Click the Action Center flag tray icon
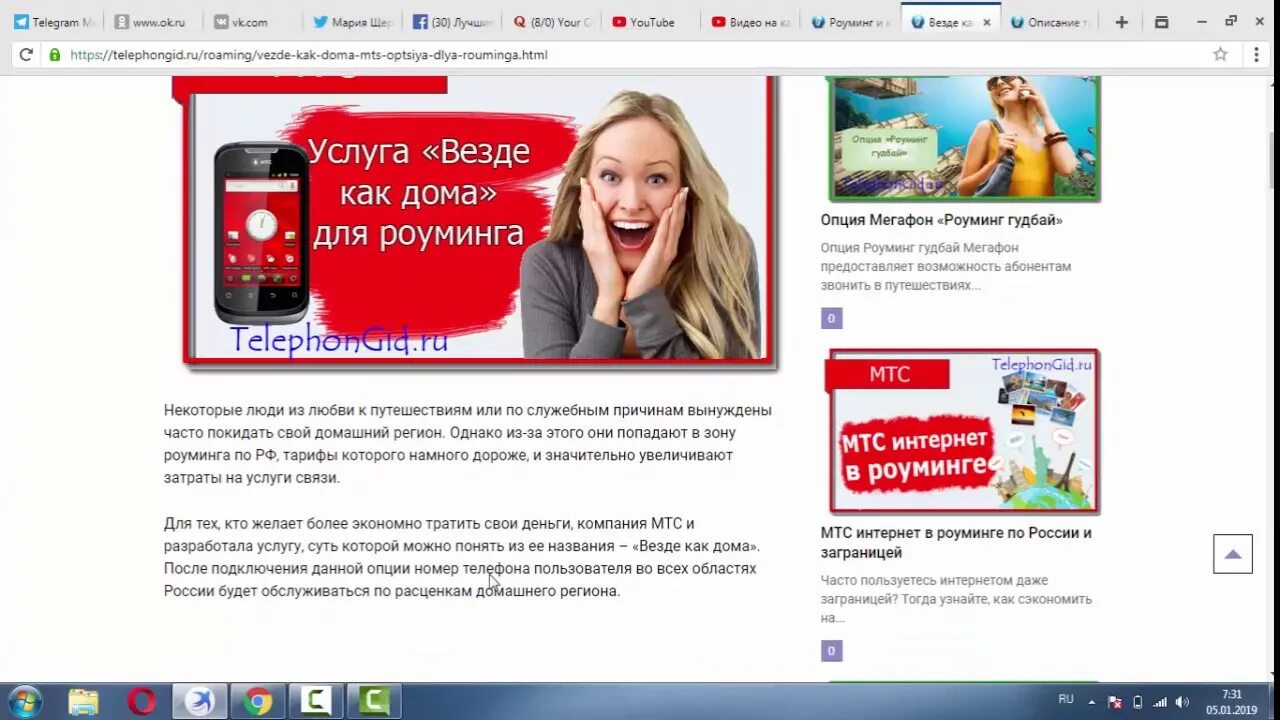This screenshot has width=1280, height=720. [1115, 702]
